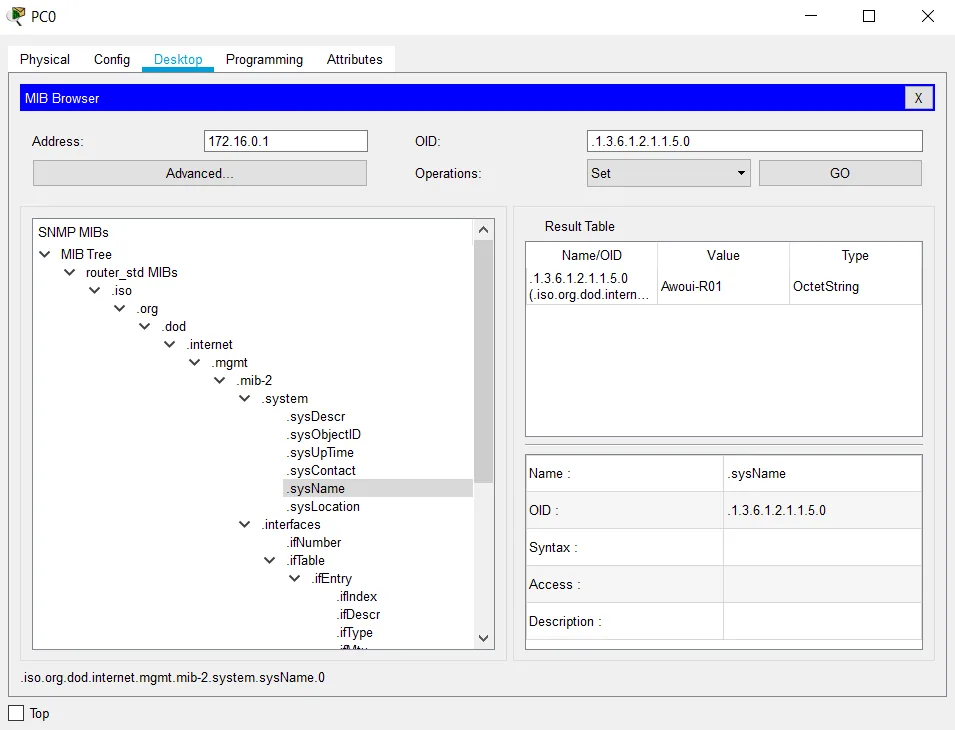The width and height of the screenshot is (955, 730).
Task: Collapse the .dod tree node
Action: [144, 326]
